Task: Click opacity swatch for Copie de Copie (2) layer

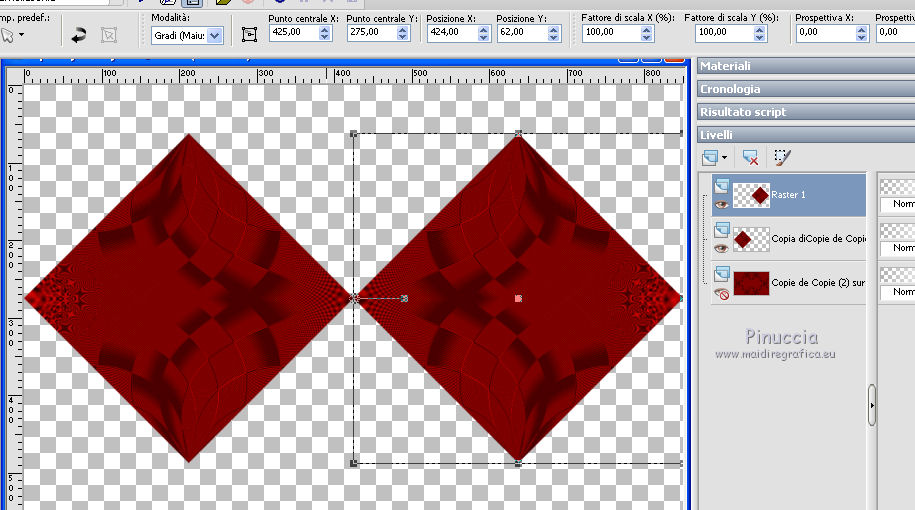Action: [897, 274]
